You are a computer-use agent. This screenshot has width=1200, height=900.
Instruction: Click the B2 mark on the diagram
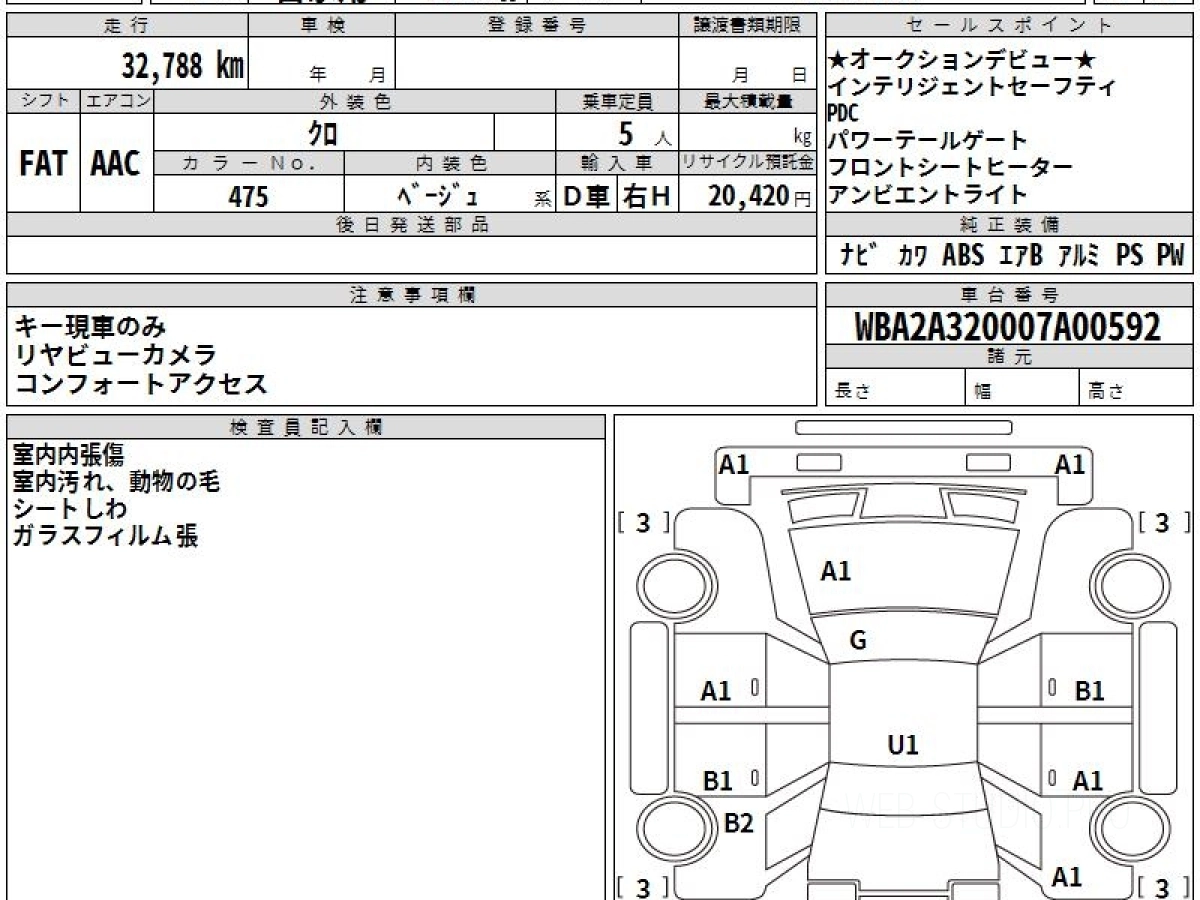pyautogui.click(x=738, y=823)
